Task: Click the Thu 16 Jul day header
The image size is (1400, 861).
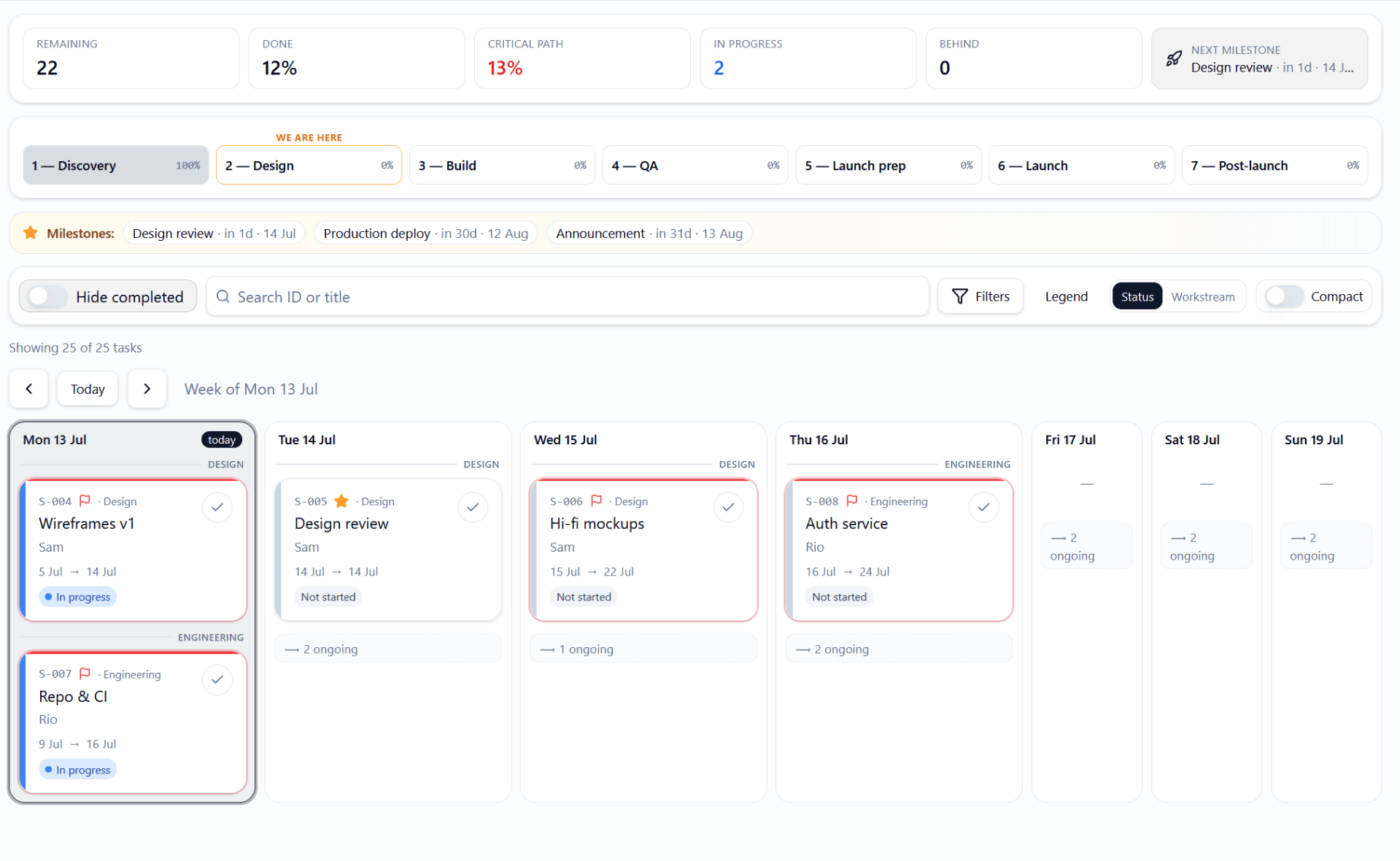Action: pos(819,439)
